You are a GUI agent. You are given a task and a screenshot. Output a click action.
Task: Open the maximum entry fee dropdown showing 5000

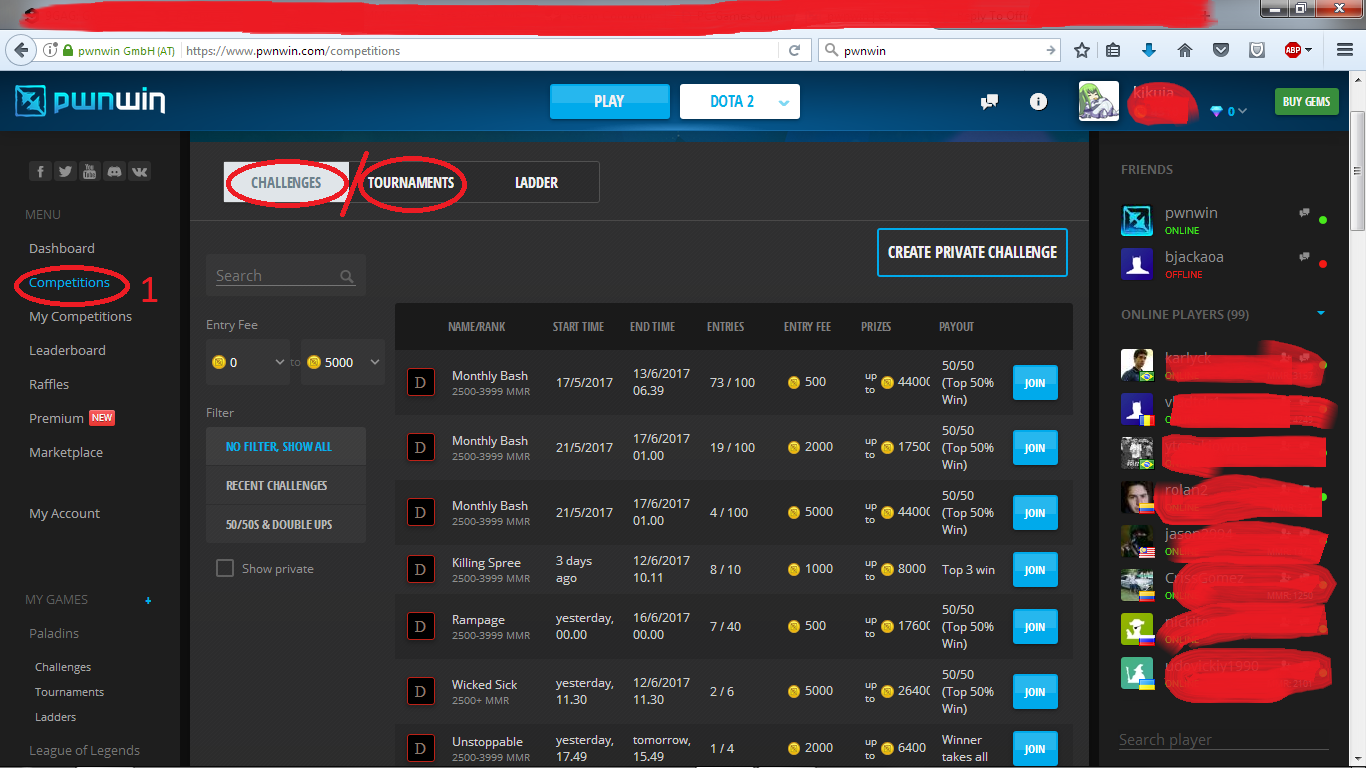[343, 362]
